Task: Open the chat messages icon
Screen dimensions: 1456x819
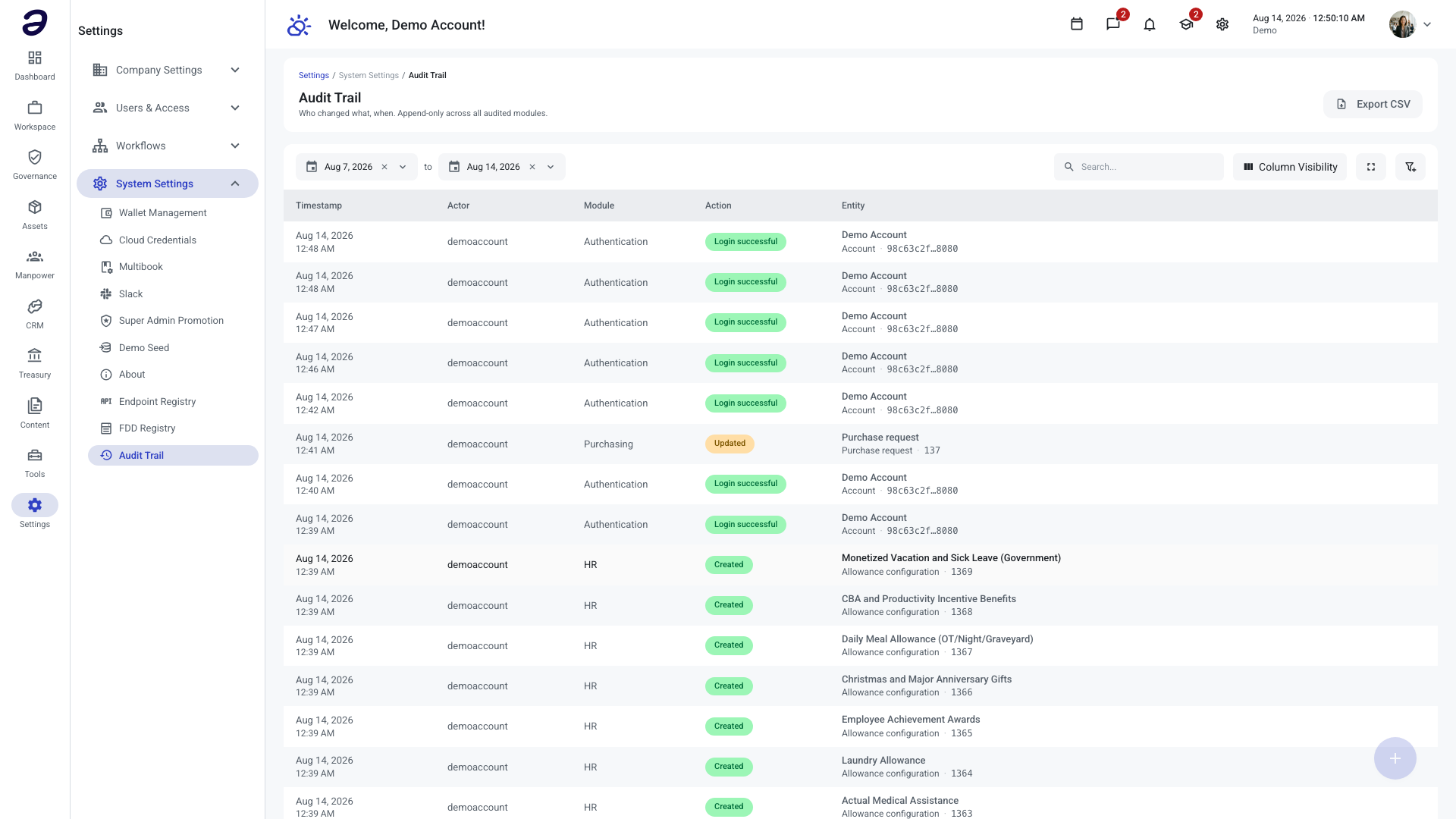Action: (x=1112, y=24)
